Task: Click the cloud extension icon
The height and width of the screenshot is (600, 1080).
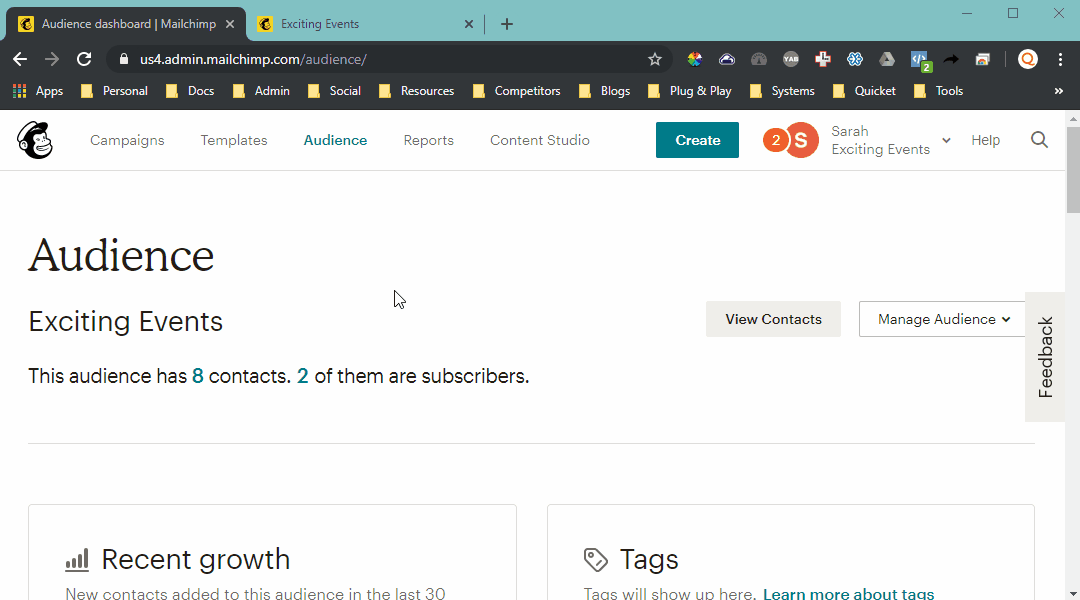Action: tap(727, 59)
